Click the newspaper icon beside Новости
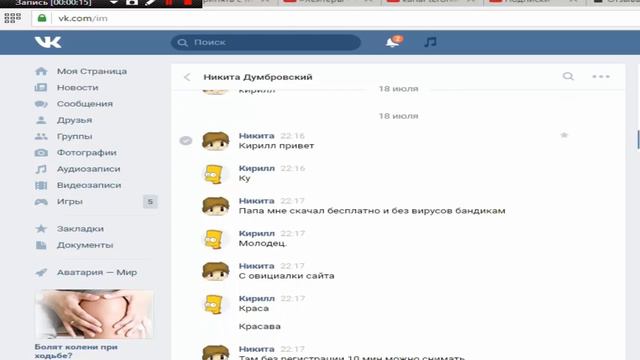Viewport: 640px width, 360px height. click(41, 87)
